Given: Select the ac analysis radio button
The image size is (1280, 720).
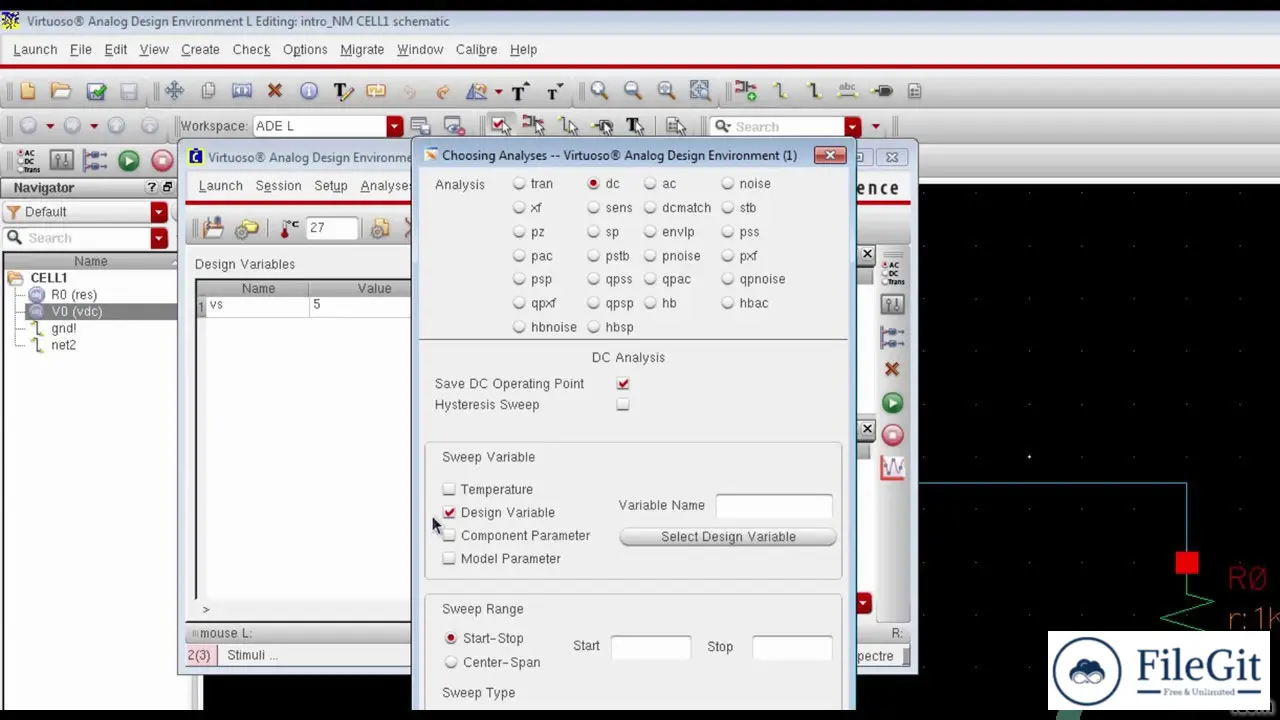Looking at the screenshot, I should pos(650,184).
